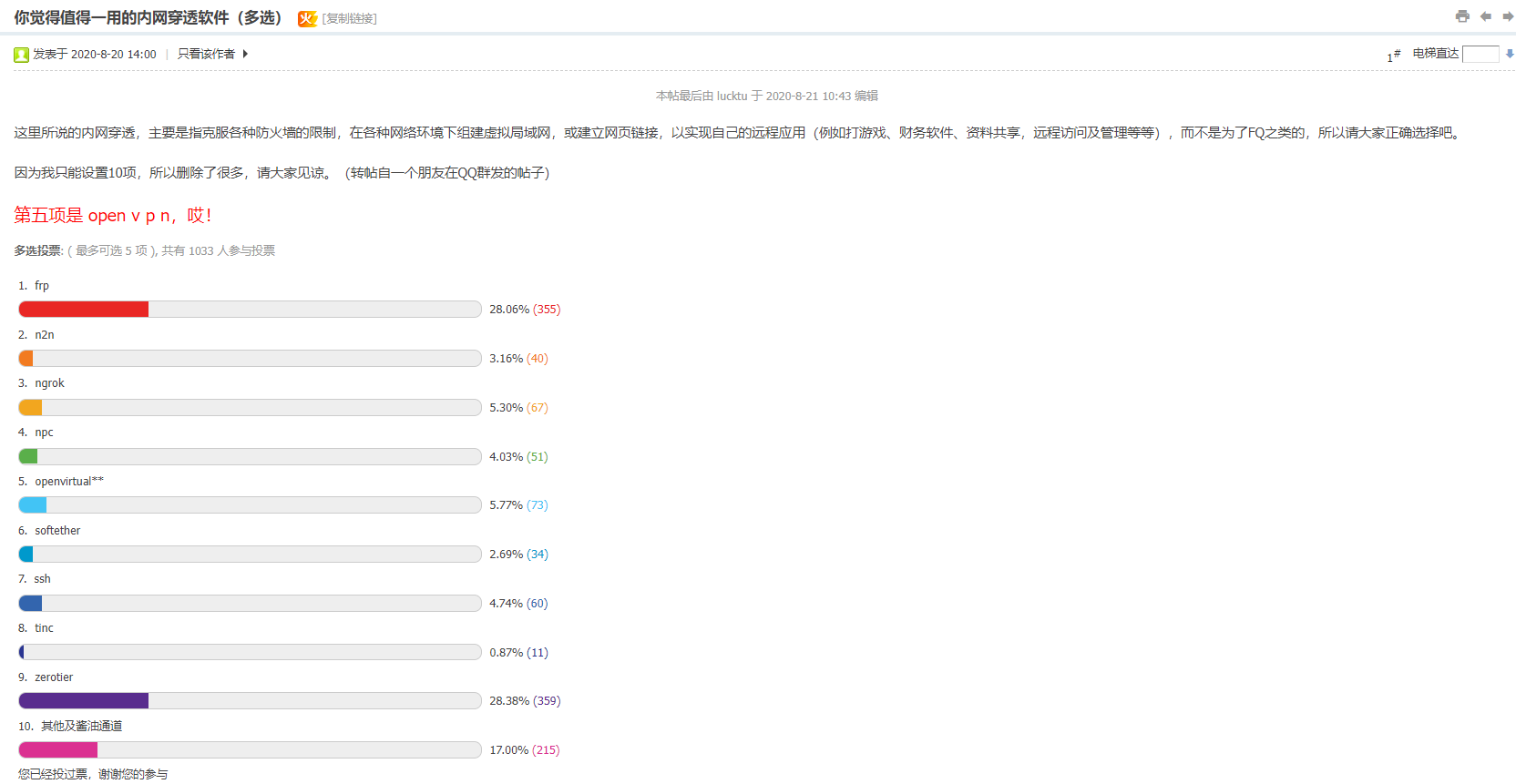Screen dimensions: 1516x784
Task: Click the 28.38% (359) result
Action: point(525,701)
